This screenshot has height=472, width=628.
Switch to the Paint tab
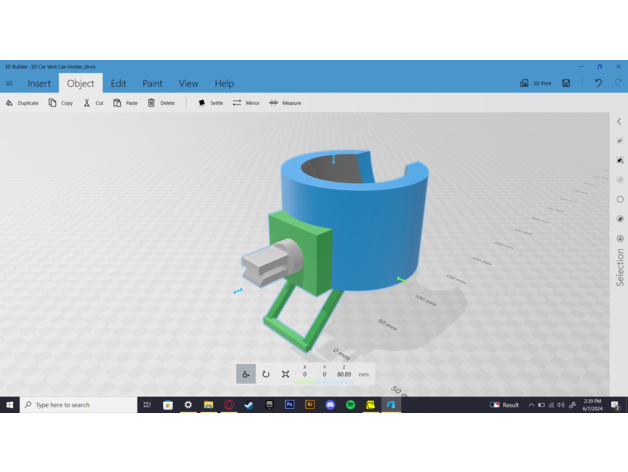pyautogui.click(x=152, y=84)
